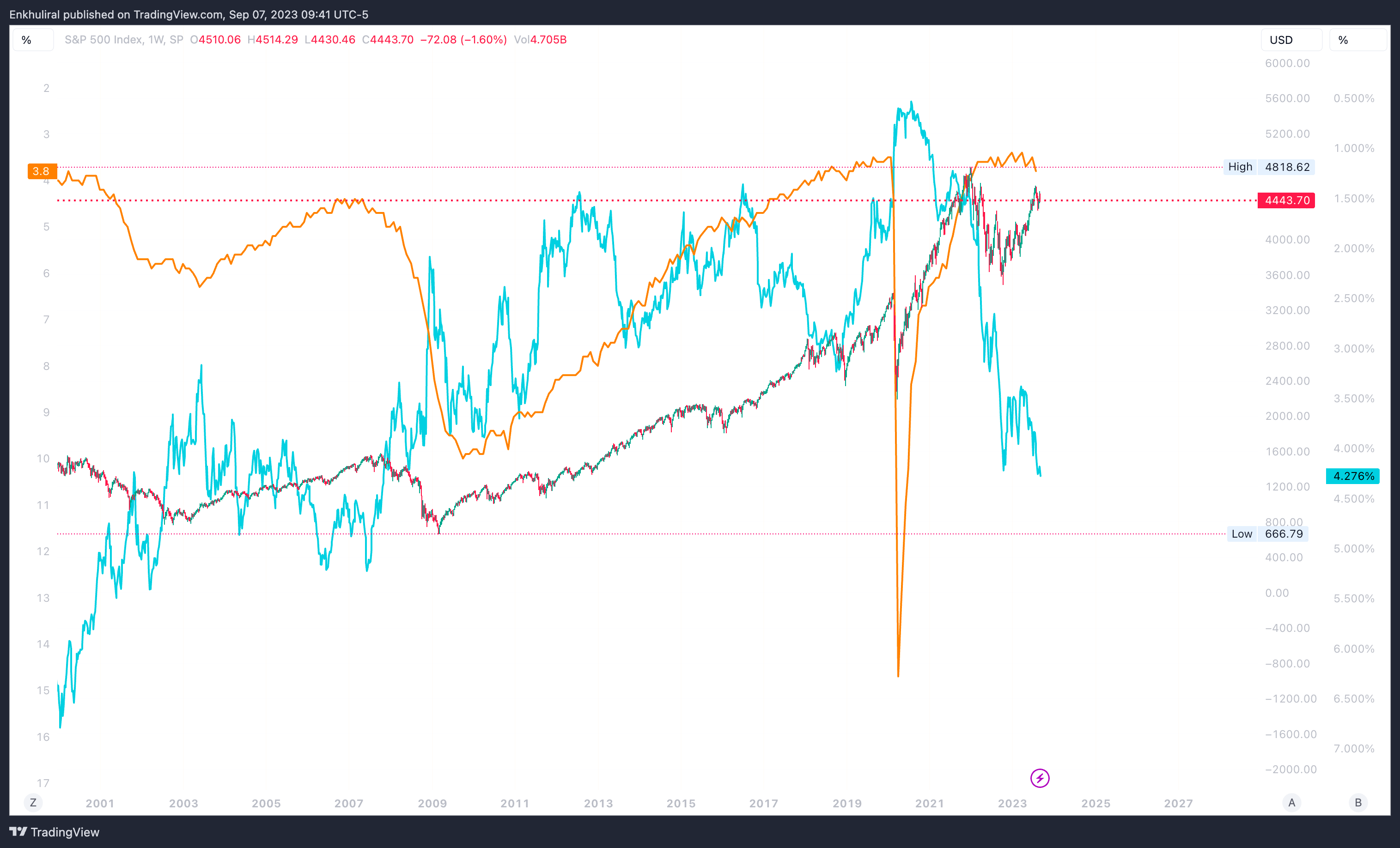This screenshot has height=848, width=1400.
Task: Click the A scale label button
Action: tap(1291, 803)
